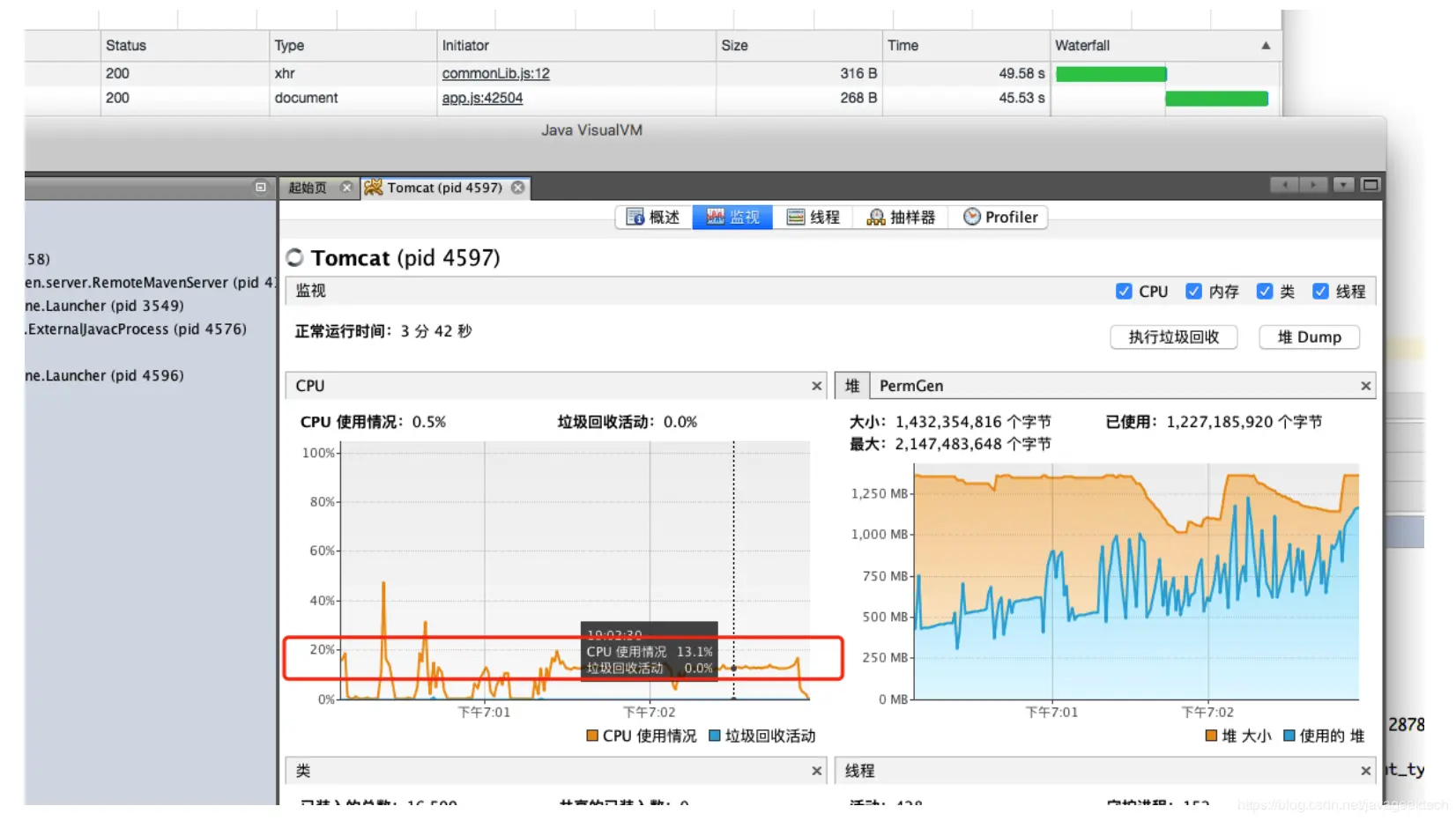Close the 堆 / PermGen chart panel
Screen dimensions: 1456x821
tap(1365, 386)
